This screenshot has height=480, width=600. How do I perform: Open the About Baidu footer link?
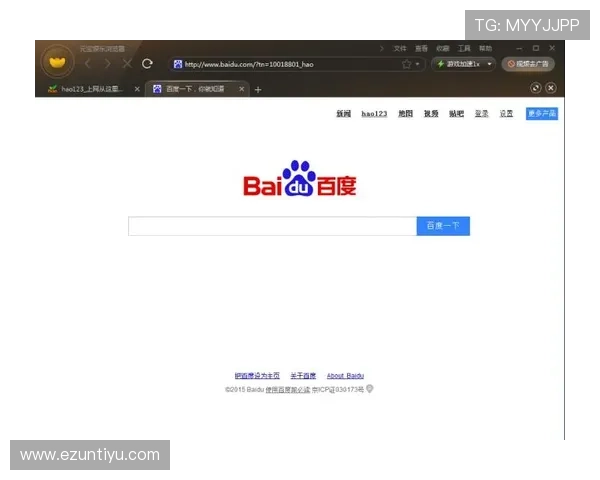point(345,376)
